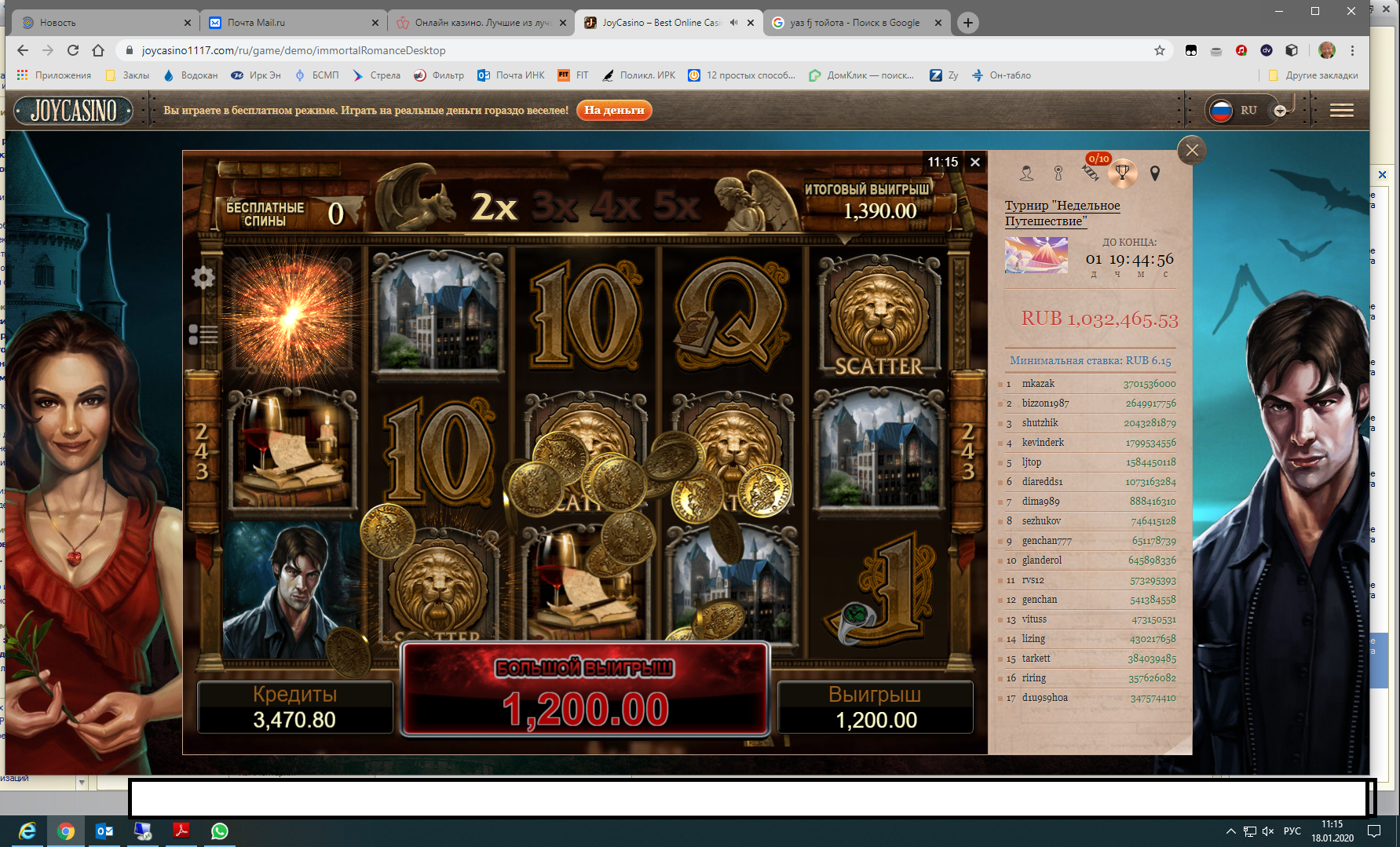Screen dimensions: 1400x847
Task: Click the На деньги button
Action: (x=614, y=110)
